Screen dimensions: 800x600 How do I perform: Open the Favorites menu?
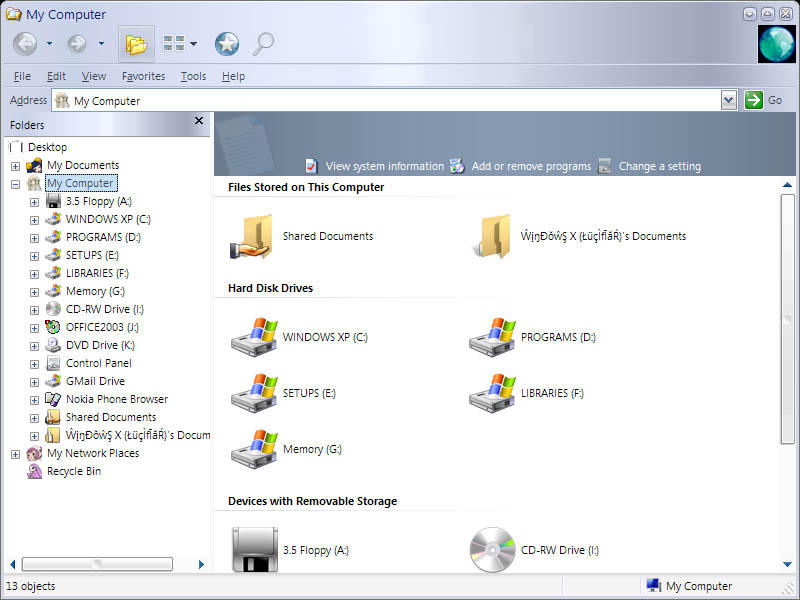(143, 76)
